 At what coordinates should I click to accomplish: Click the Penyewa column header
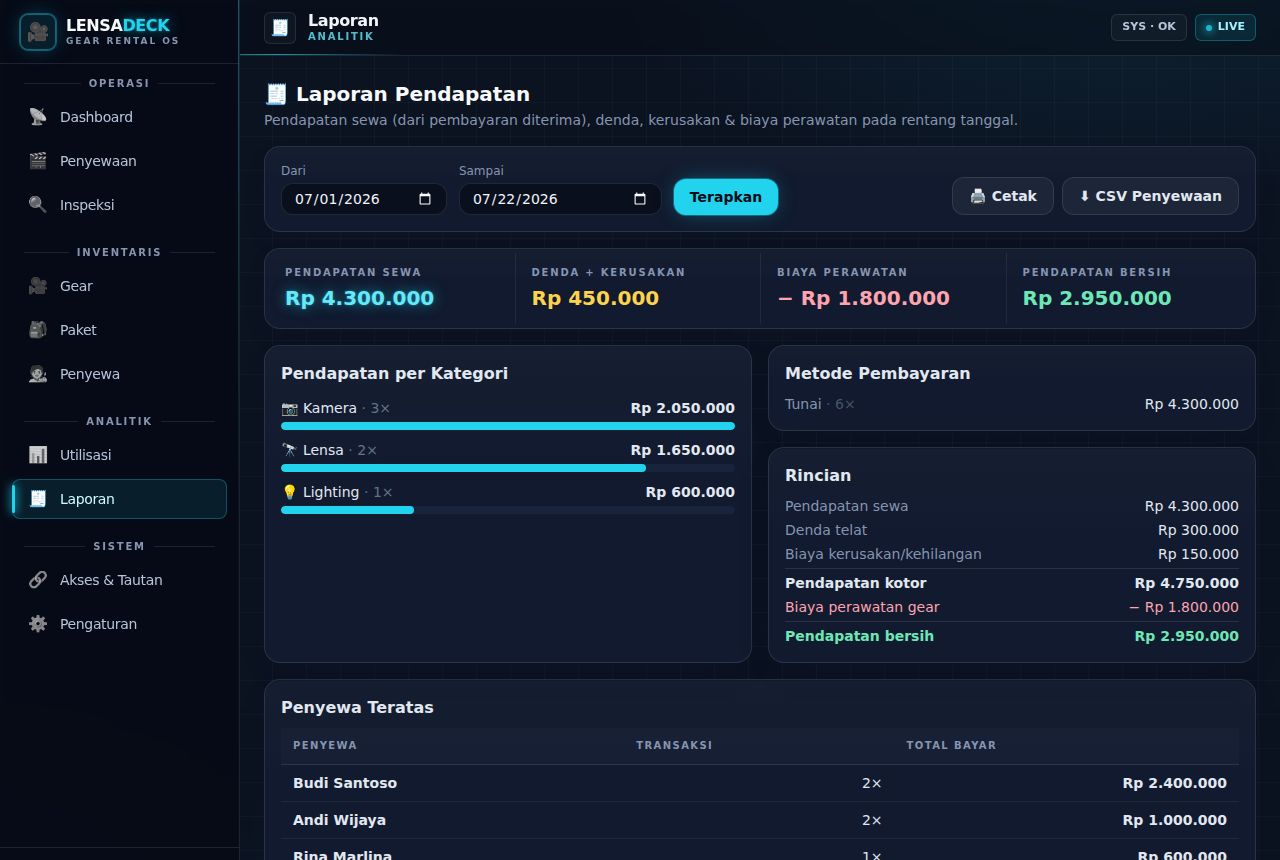point(325,745)
